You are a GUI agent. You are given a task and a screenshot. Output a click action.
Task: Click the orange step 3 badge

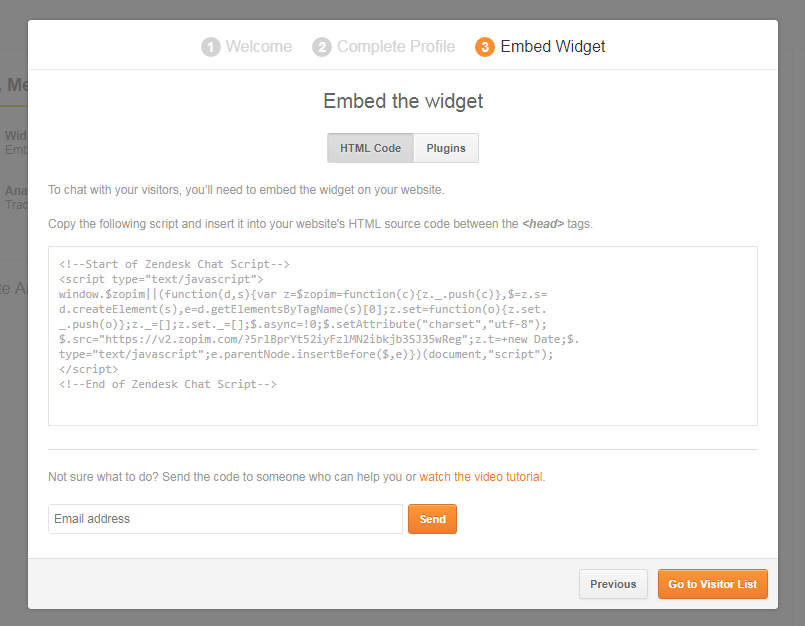485,46
